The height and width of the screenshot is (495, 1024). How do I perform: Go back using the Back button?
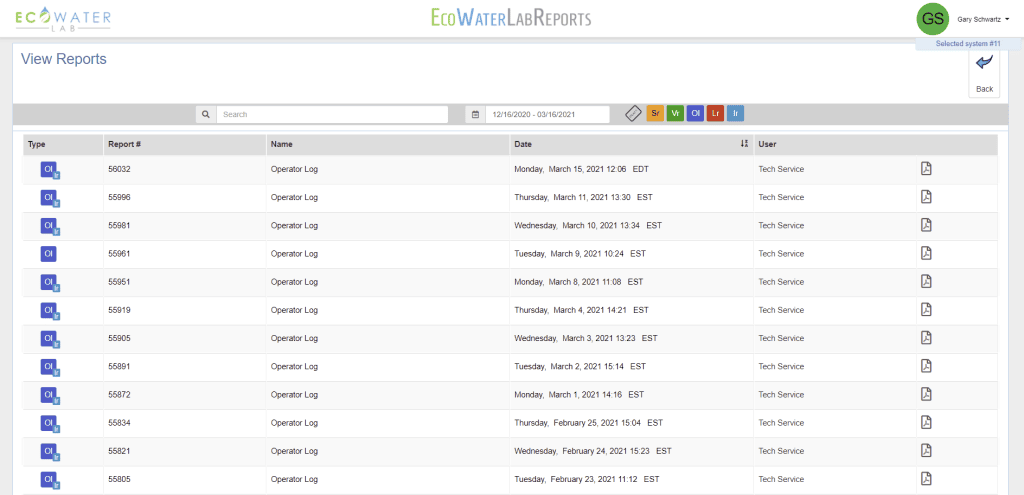point(984,74)
